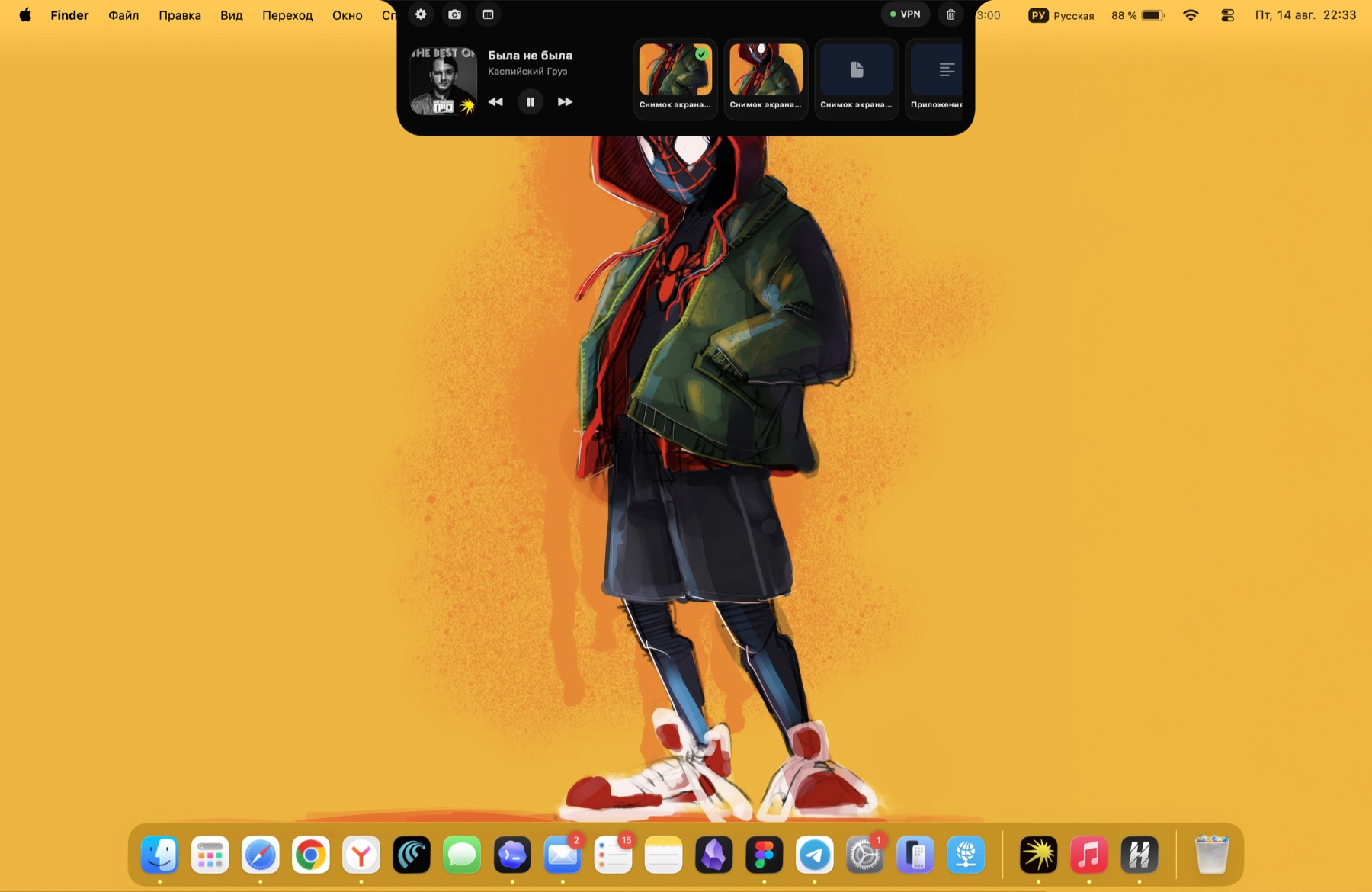Skip to the previous track
This screenshot has height=892, width=1372.
tap(495, 101)
